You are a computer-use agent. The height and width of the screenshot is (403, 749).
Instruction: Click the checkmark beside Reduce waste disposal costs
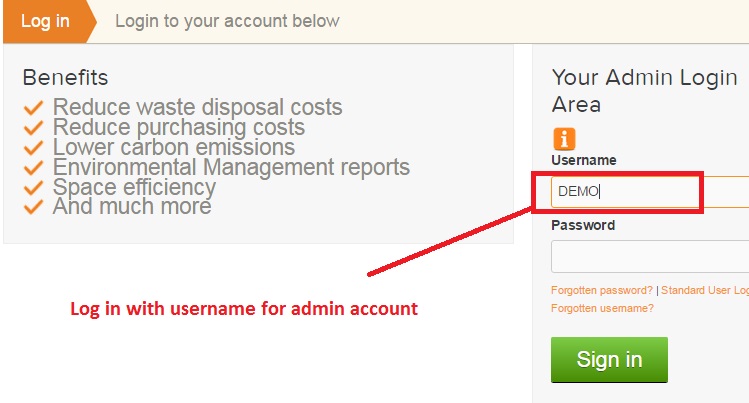tap(33, 108)
